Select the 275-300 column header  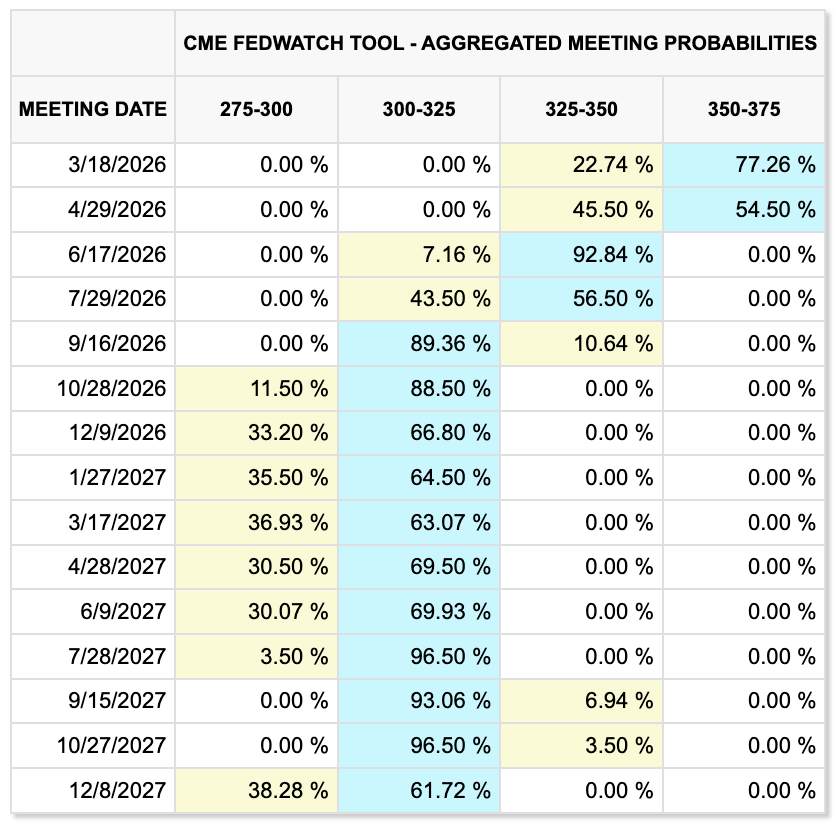point(257,109)
